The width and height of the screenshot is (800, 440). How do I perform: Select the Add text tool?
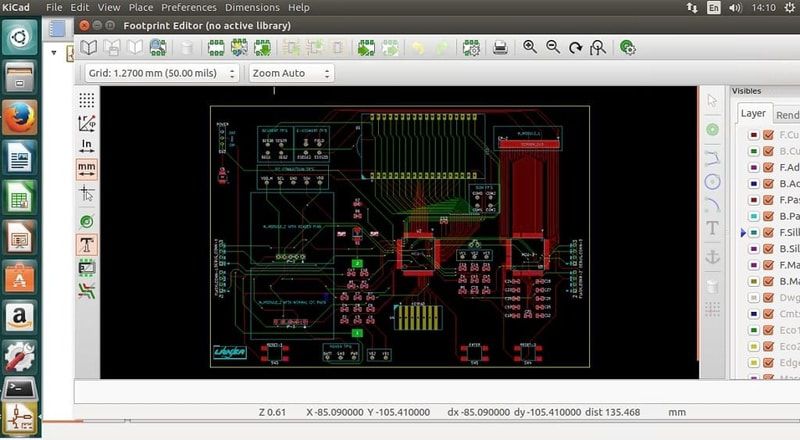(x=712, y=228)
